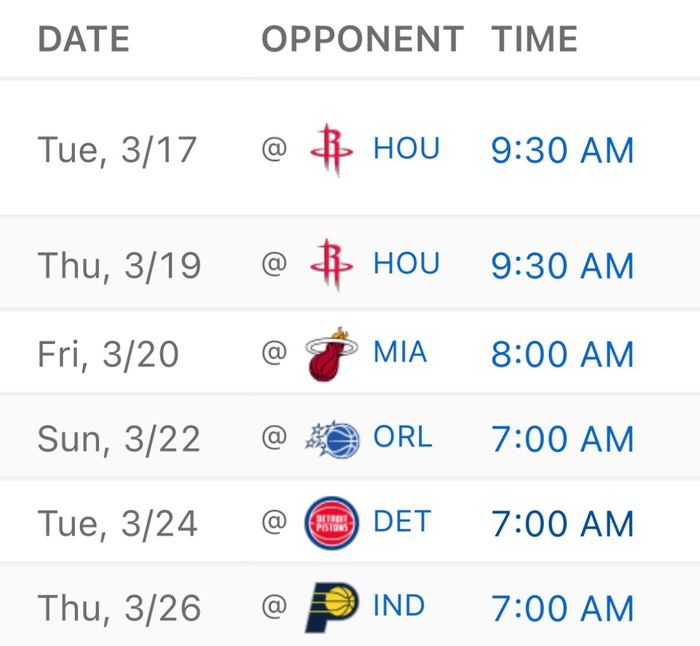
Task: Select the 7:00 AM time for Tuesday 3/24
Action: (x=562, y=523)
